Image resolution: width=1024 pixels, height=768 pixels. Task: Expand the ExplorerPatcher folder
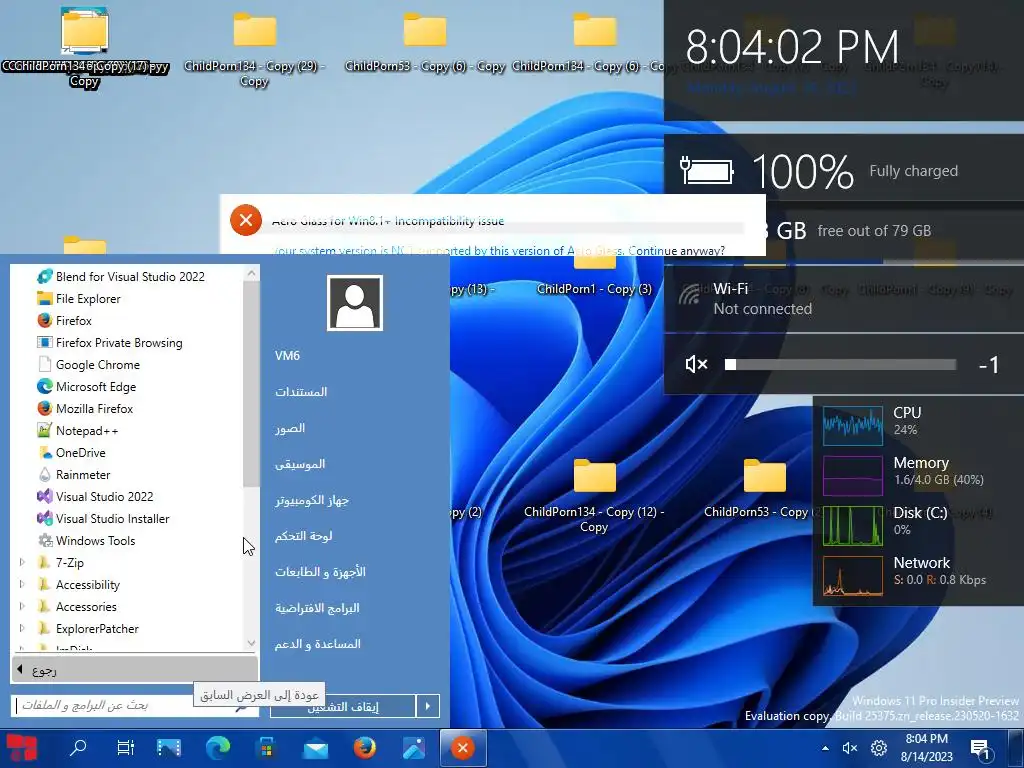click(x=22, y=628)
